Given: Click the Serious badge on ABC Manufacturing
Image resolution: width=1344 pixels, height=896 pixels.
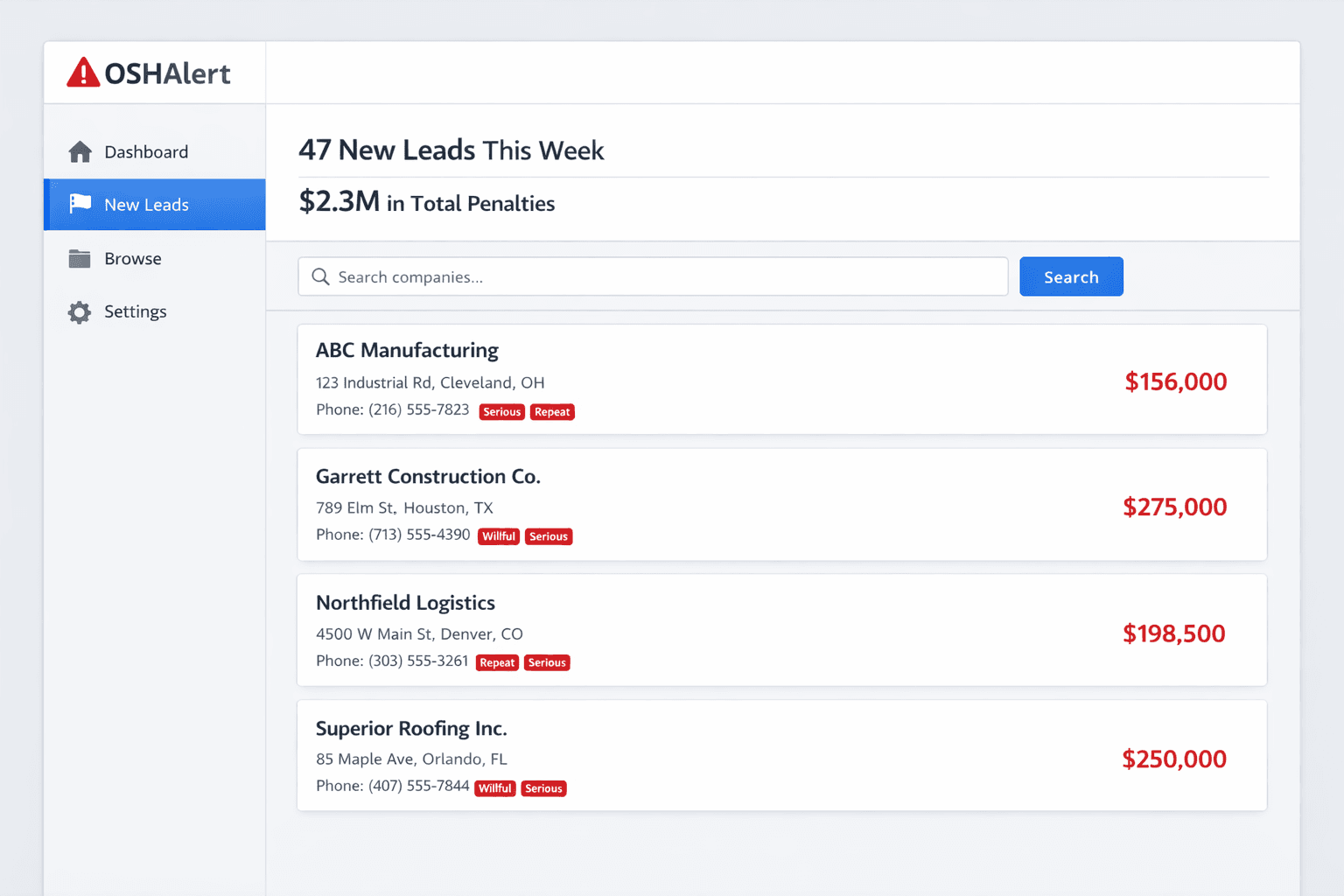Looking at the screenshot, I should point(501,411).
